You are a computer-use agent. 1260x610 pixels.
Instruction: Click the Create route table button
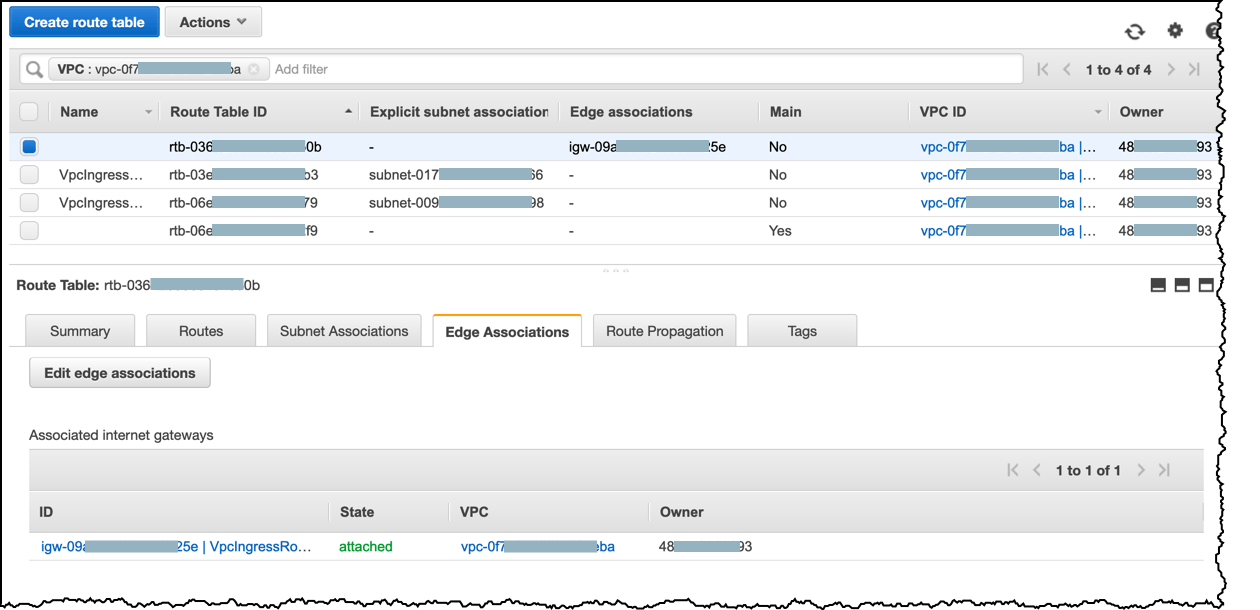pos(84,21)
